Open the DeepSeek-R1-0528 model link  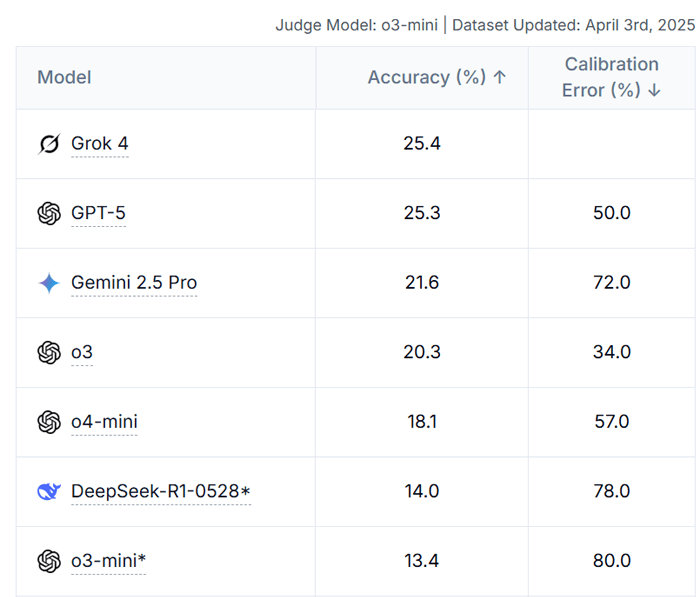pos(160,491)
